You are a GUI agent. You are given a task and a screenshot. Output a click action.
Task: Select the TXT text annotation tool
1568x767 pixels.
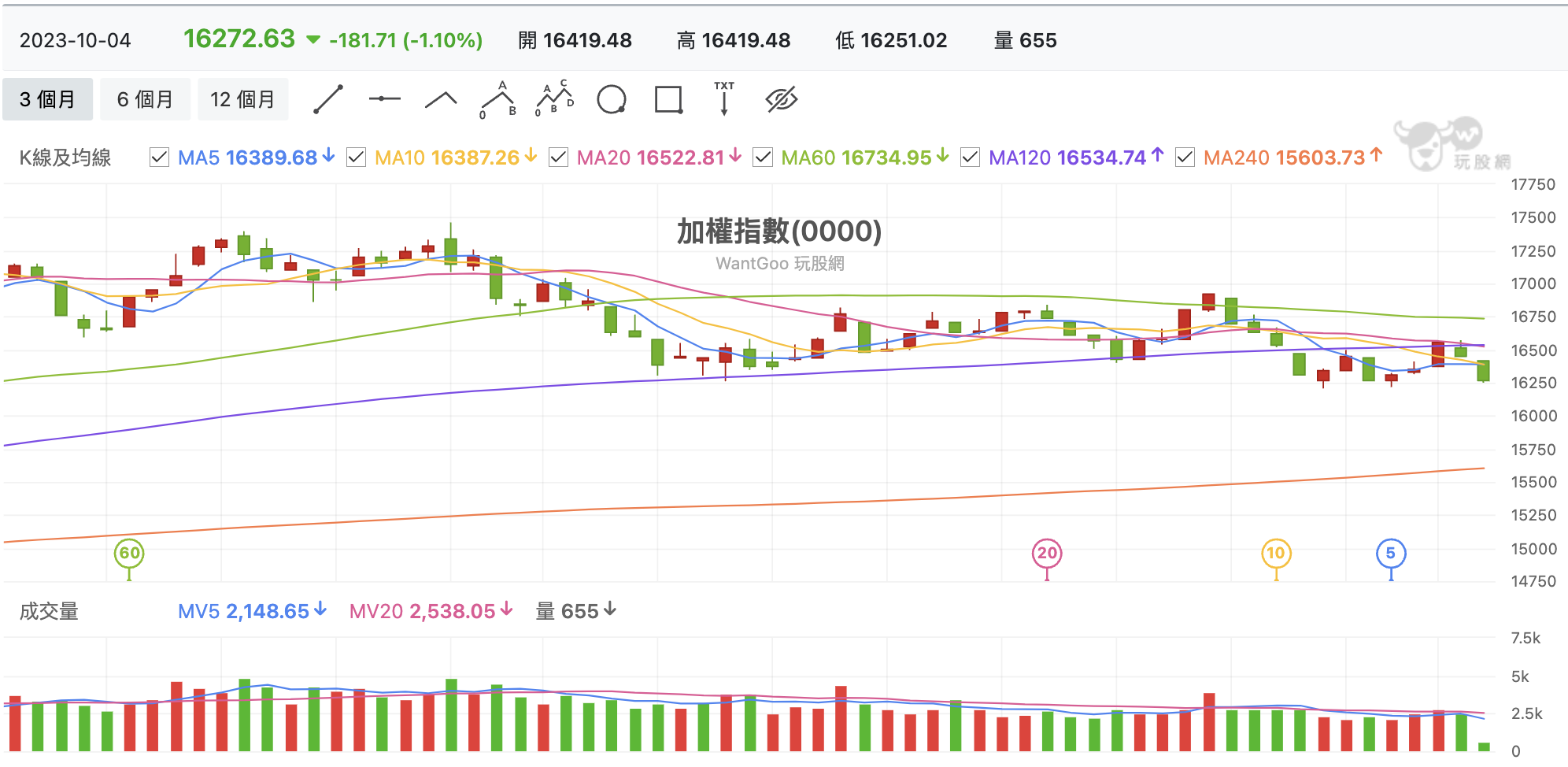[x=724, y=98]
